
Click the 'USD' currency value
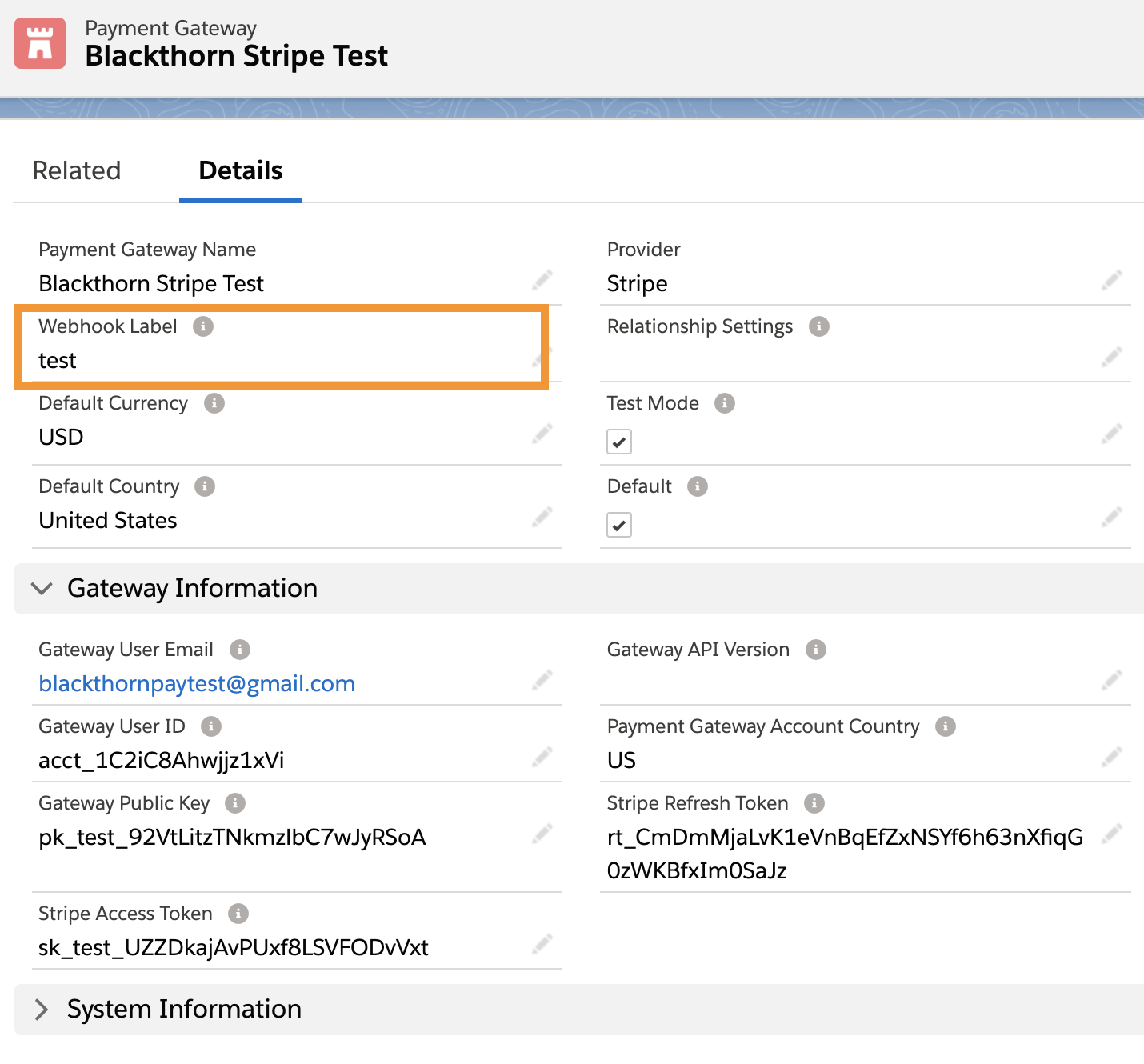pos(61,438)
